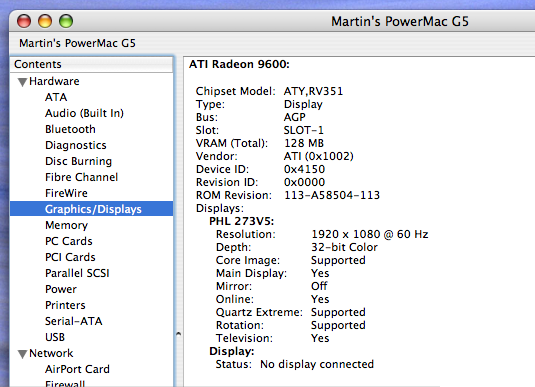535x387 pixels.
Task: Click the No display connected status
Action: pyautogui.click(x=317, y=364)
